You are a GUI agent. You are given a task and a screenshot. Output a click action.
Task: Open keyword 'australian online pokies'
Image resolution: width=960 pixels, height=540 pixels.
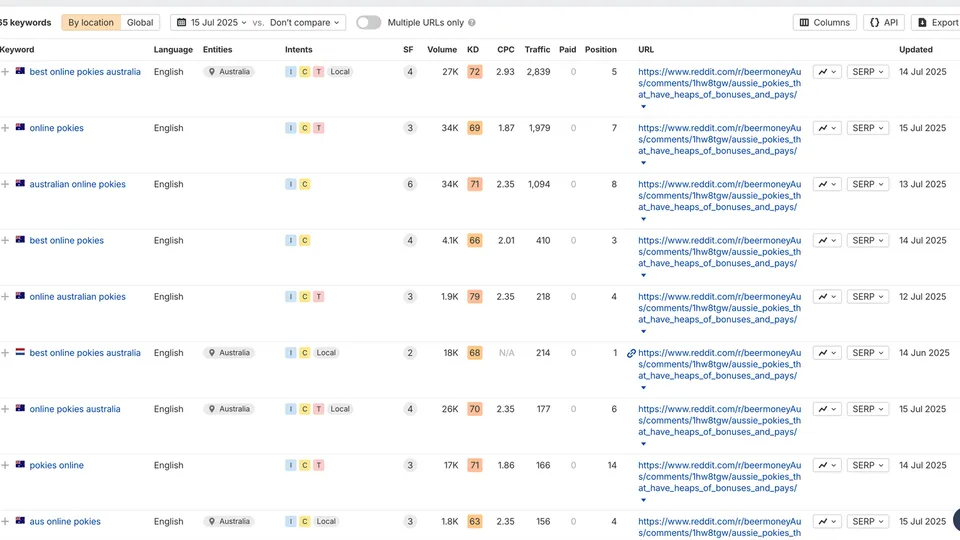77,184
